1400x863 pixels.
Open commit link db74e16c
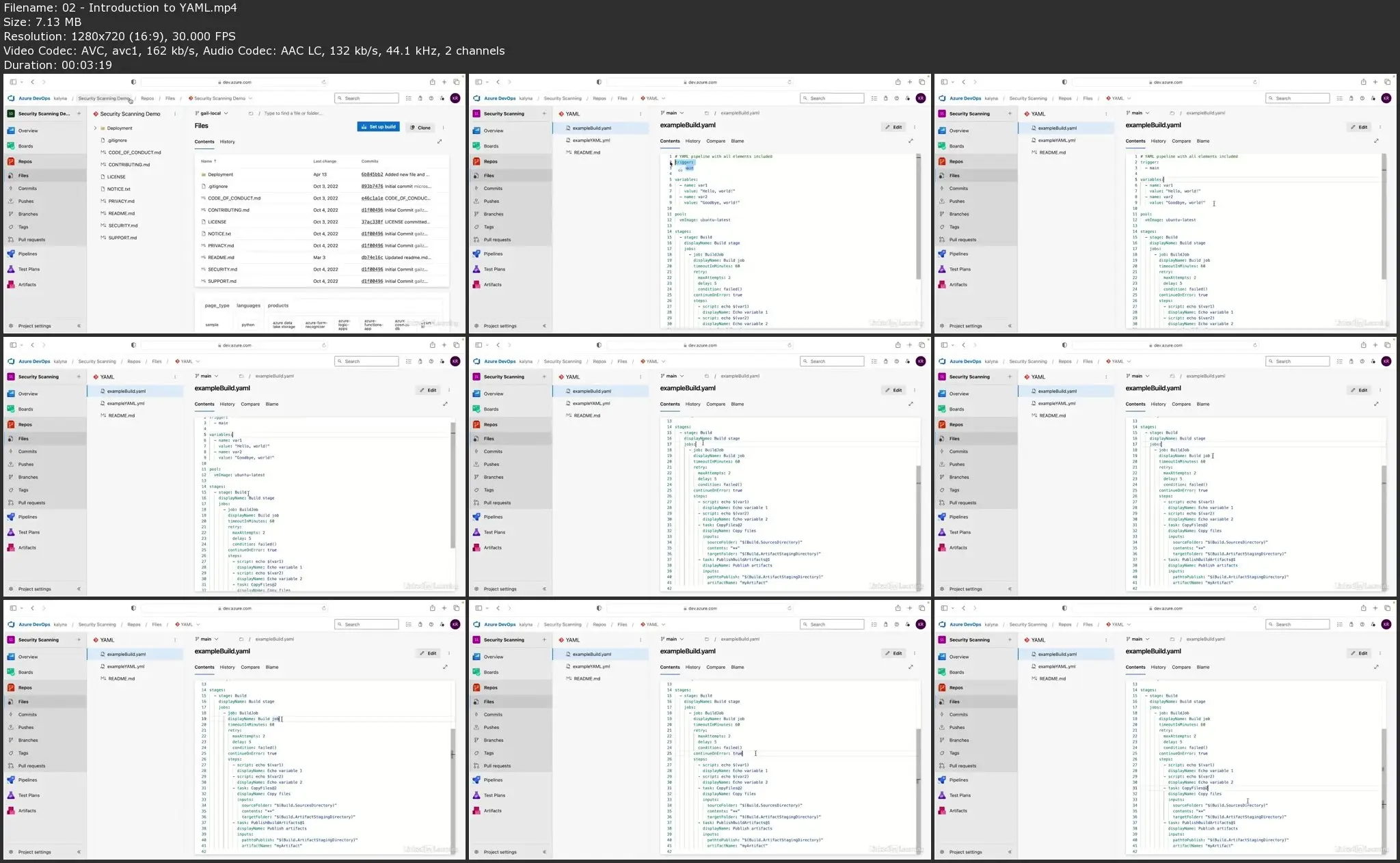(x=372, y=258)
